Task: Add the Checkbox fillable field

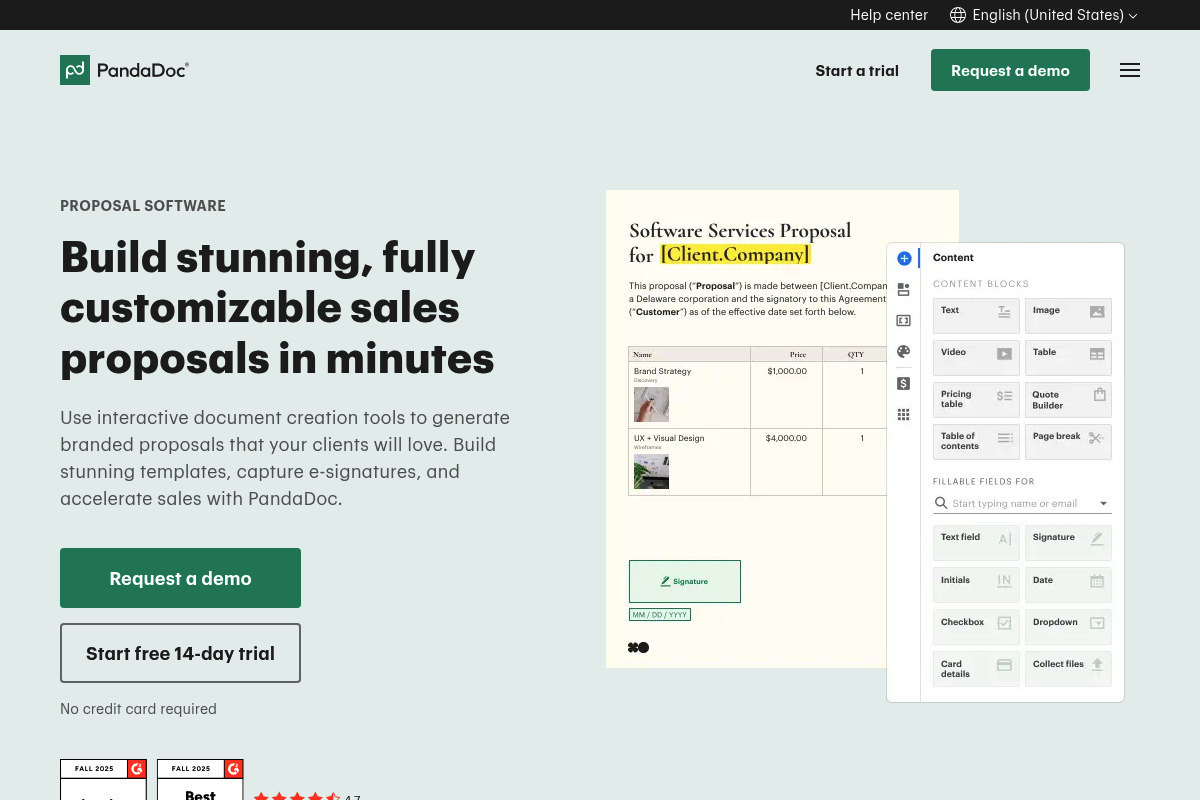Action: click(976, 626)
